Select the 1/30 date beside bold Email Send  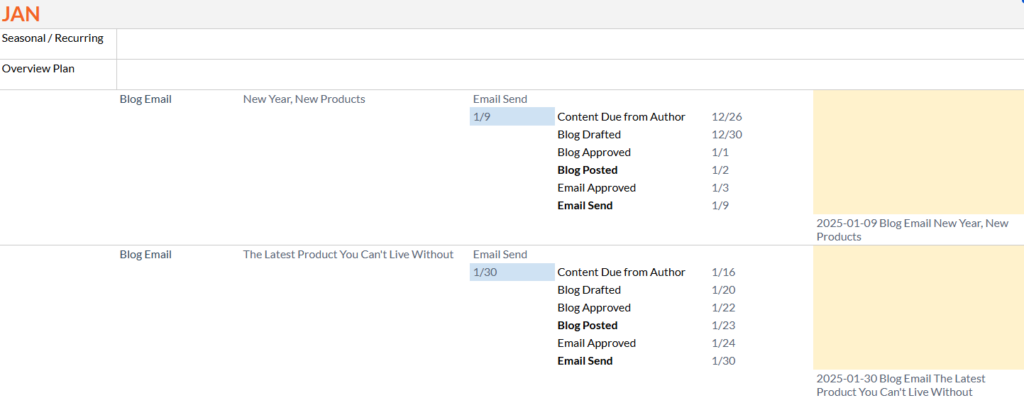point(724,361)
